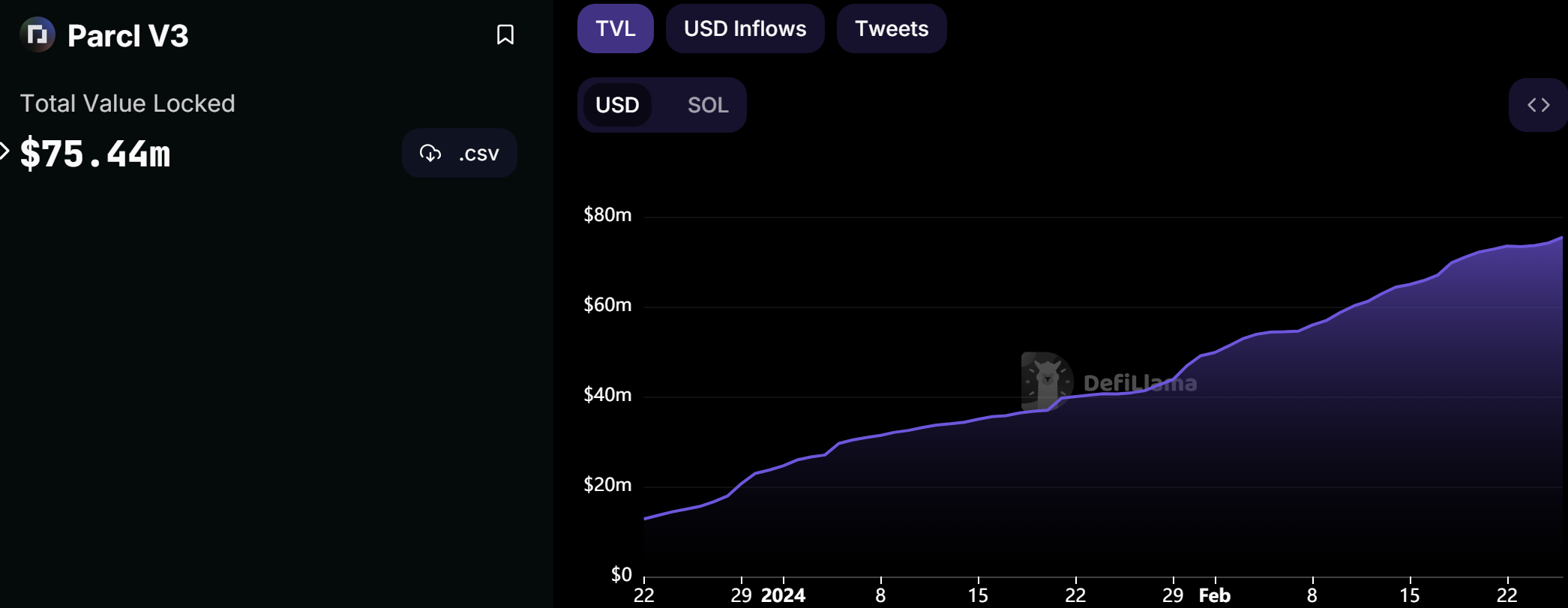Enable the USD Inflows chart
1568x608 pixels.
pyautogui.click(x=745, y=28)
